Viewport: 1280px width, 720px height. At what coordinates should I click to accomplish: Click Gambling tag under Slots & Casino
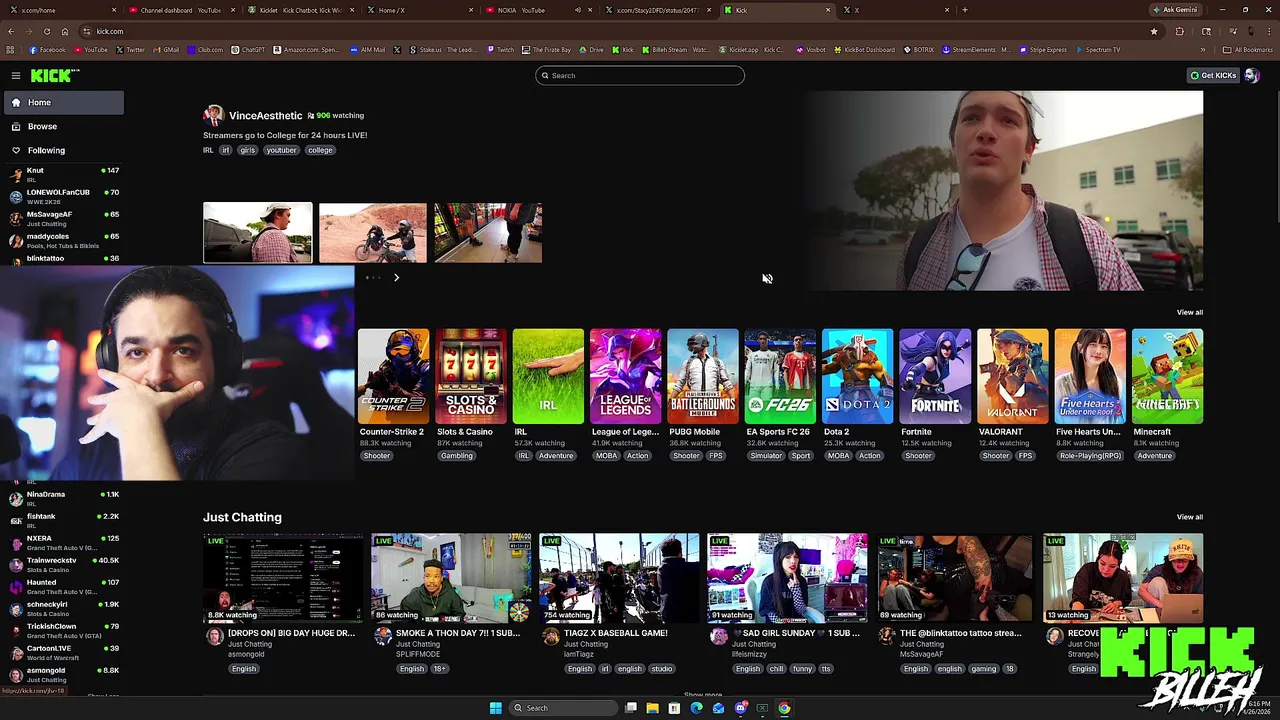[x=456, y=456]
